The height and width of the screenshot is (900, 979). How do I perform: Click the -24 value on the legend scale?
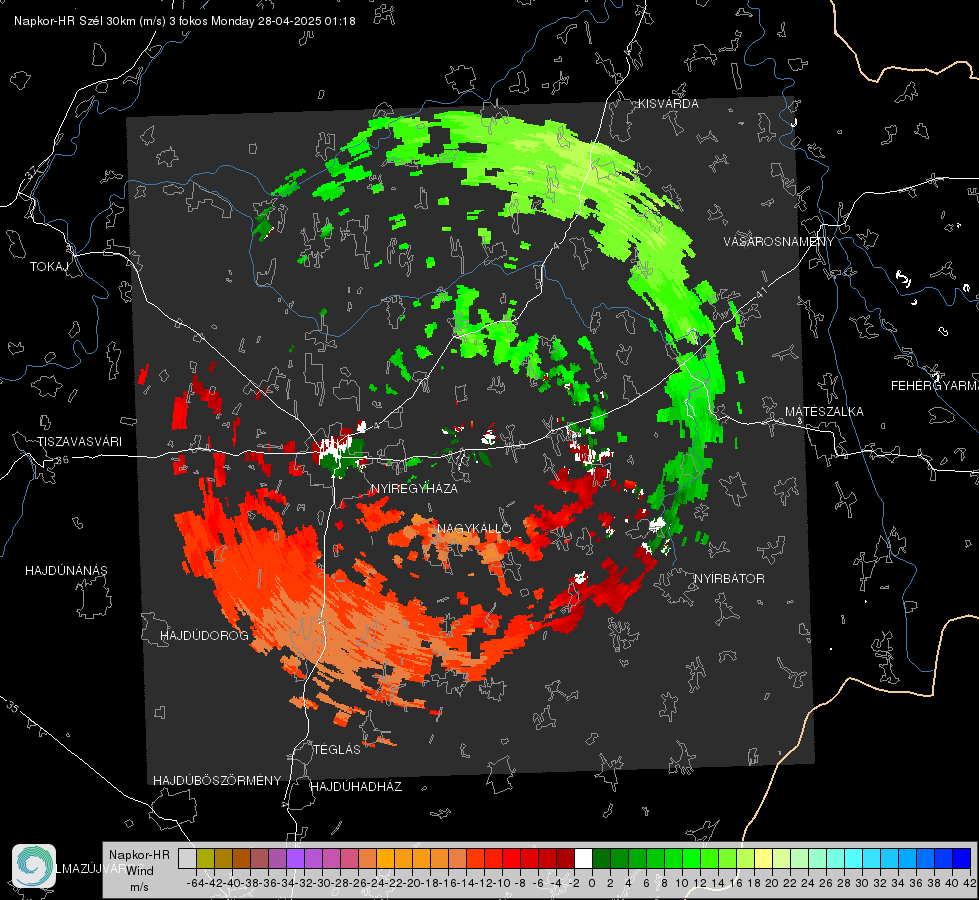pos(377,883)
